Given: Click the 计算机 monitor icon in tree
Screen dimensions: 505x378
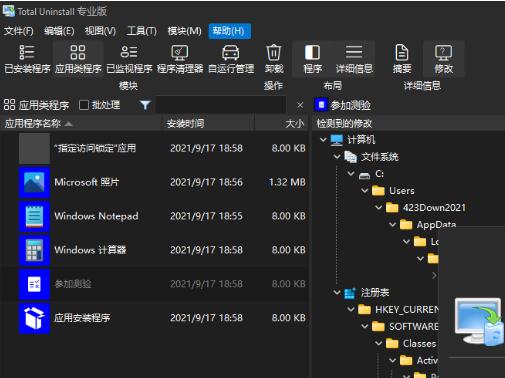Looking at the screenshot, I should [x=337, y=140].
